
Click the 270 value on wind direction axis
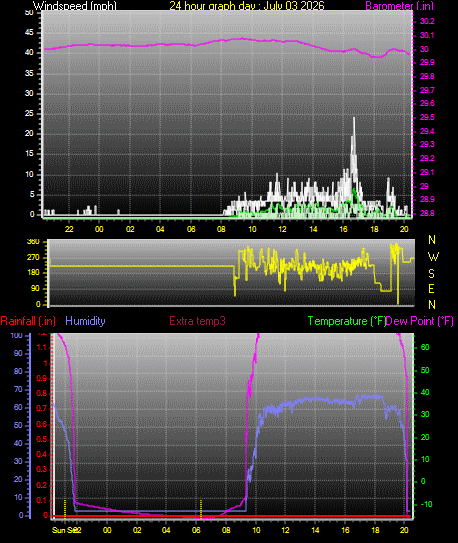click(33, 258)
